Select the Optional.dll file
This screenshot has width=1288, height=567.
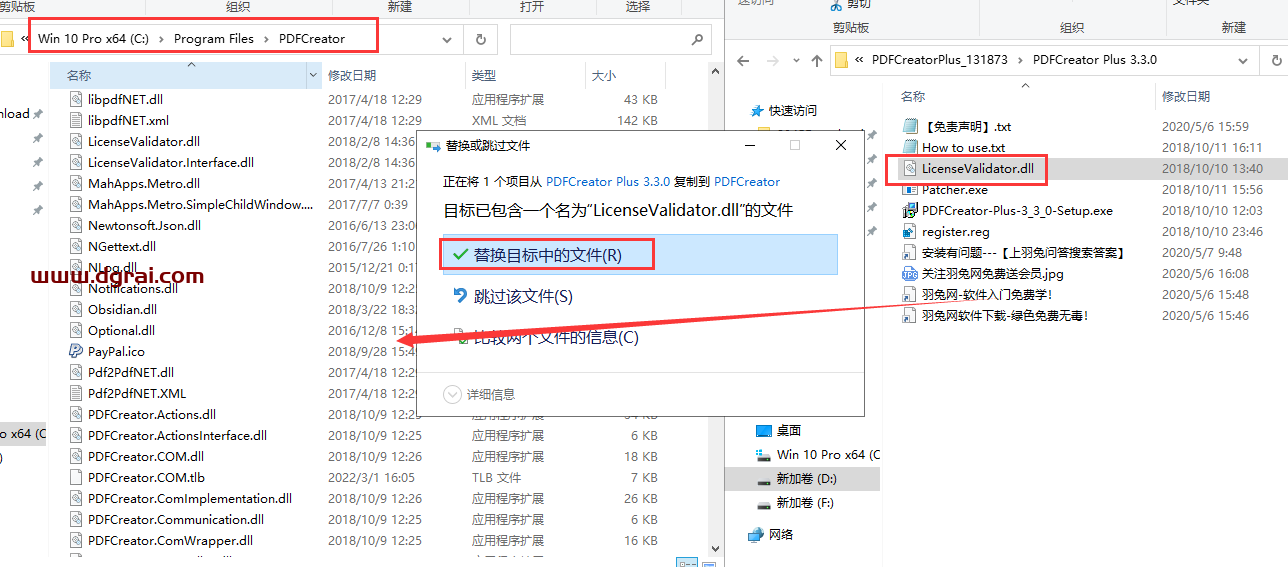click(x=121, y=330)
